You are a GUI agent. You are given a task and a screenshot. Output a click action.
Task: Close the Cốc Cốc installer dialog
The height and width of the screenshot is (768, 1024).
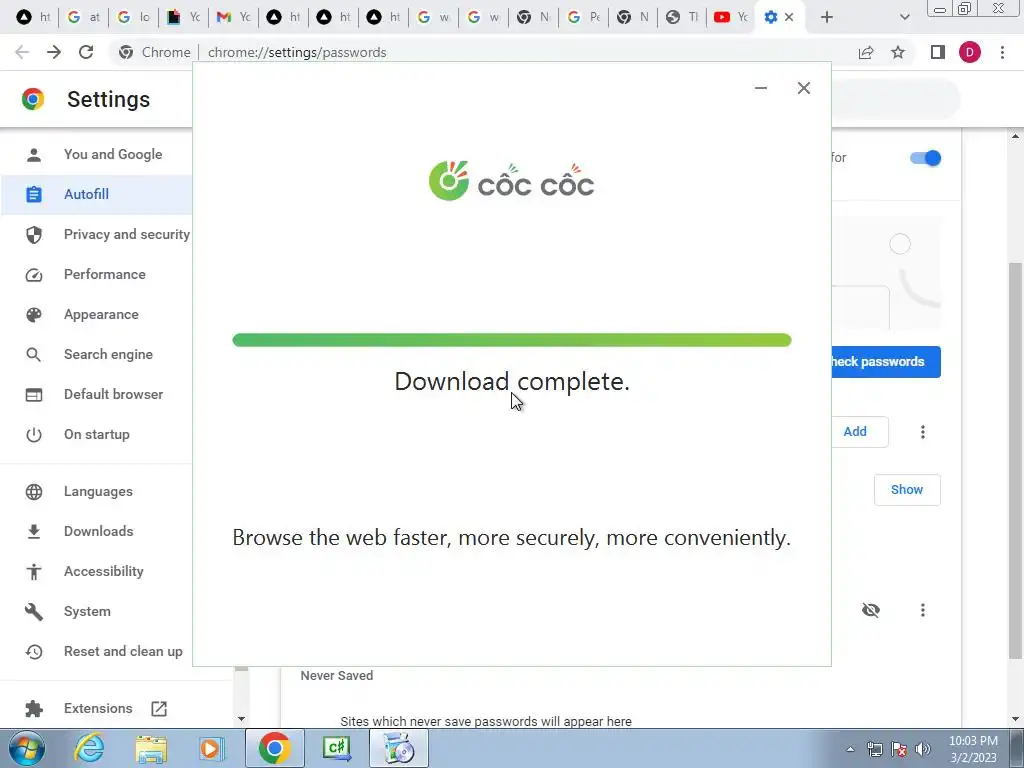(803, 88)
